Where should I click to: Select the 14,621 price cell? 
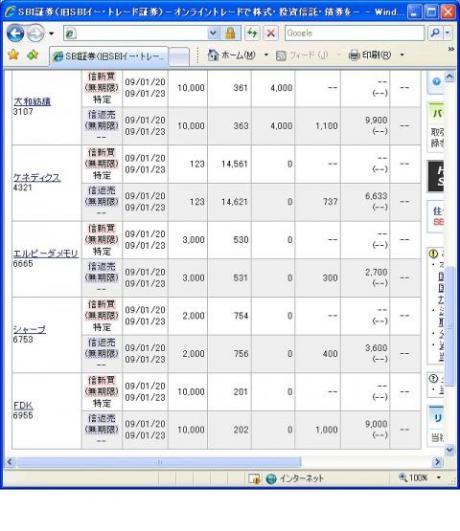point(235,202)
